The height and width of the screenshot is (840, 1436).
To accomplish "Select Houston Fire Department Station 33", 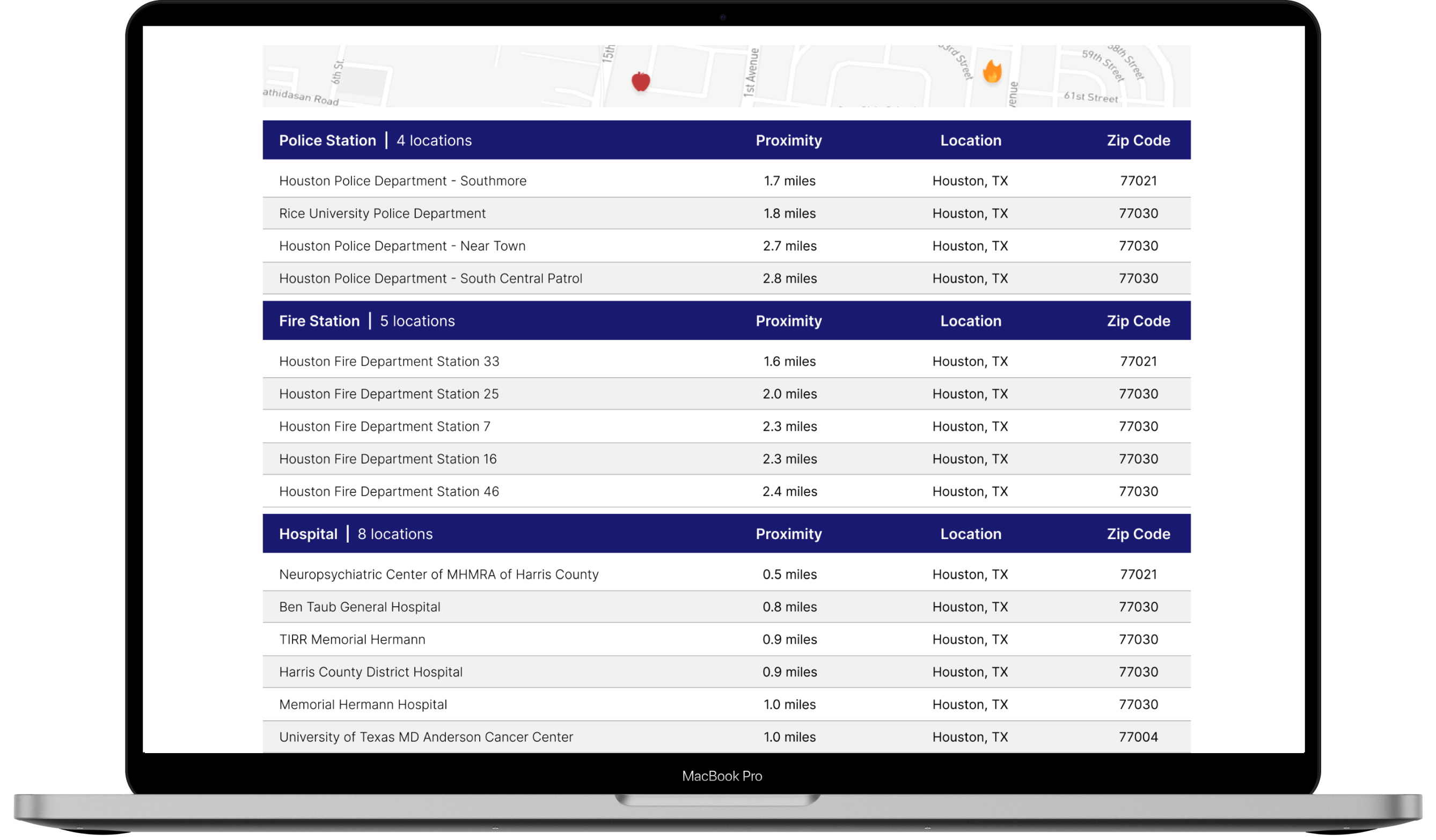I will click(x=726, y=361).
